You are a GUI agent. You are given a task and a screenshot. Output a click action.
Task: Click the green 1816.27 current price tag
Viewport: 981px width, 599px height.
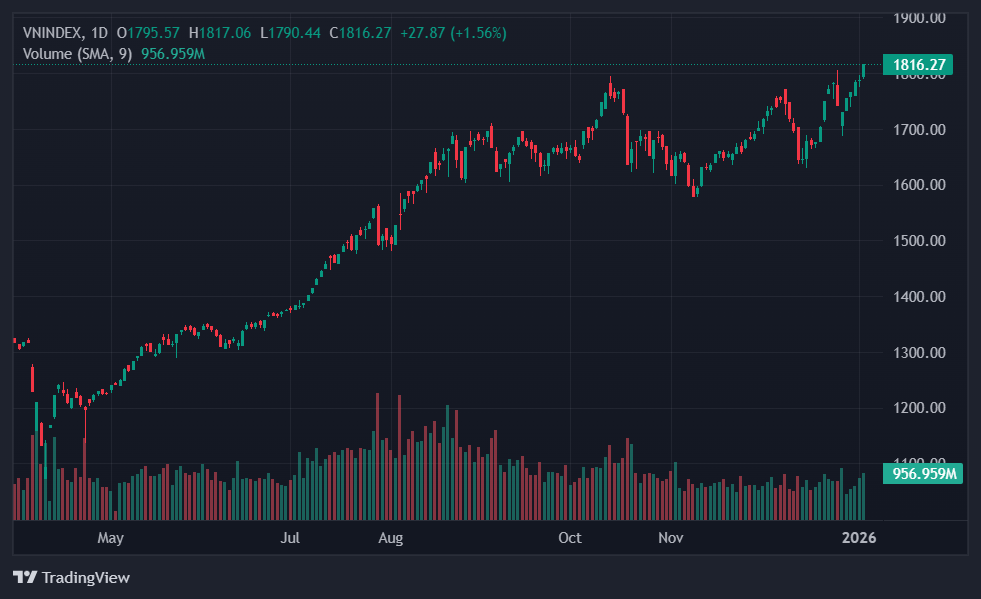tap(917, 65)
